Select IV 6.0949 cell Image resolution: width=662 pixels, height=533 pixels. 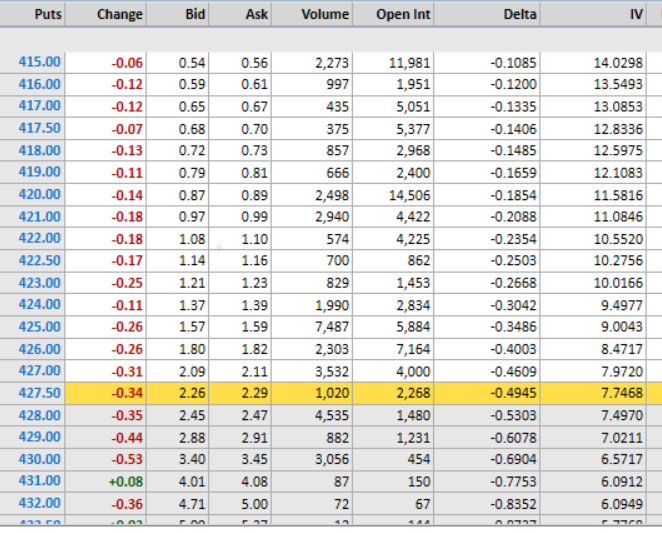click(x=622, y=504)
